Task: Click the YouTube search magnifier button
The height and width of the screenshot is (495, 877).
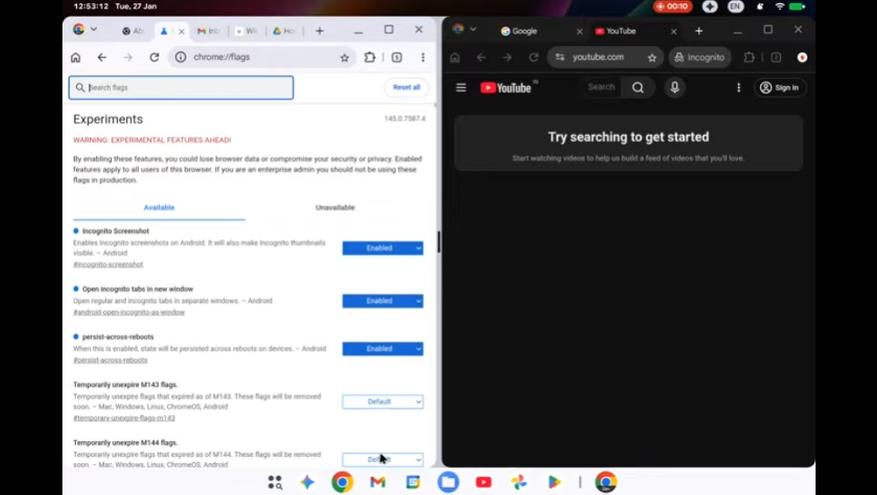Action: (638, 87)
